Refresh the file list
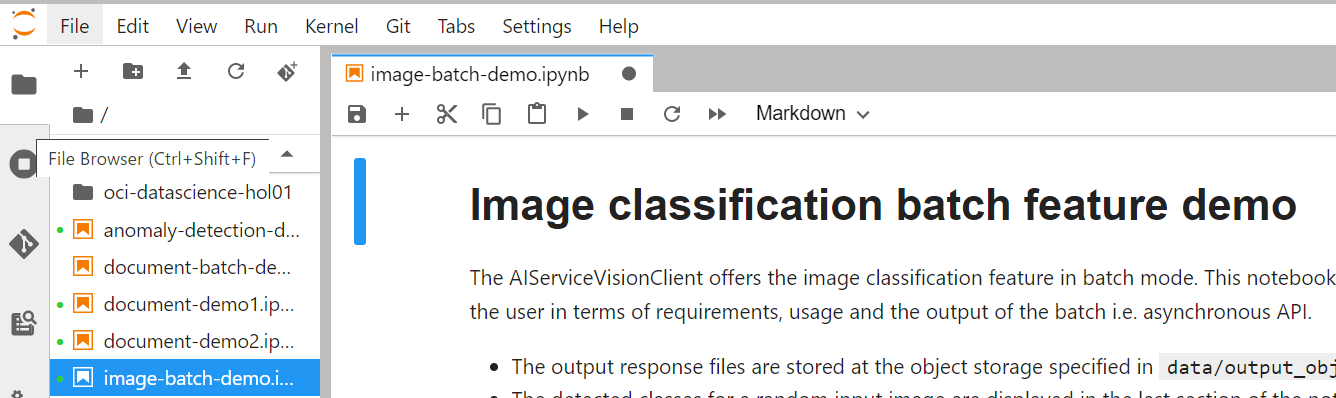 (x=236, y=71)
